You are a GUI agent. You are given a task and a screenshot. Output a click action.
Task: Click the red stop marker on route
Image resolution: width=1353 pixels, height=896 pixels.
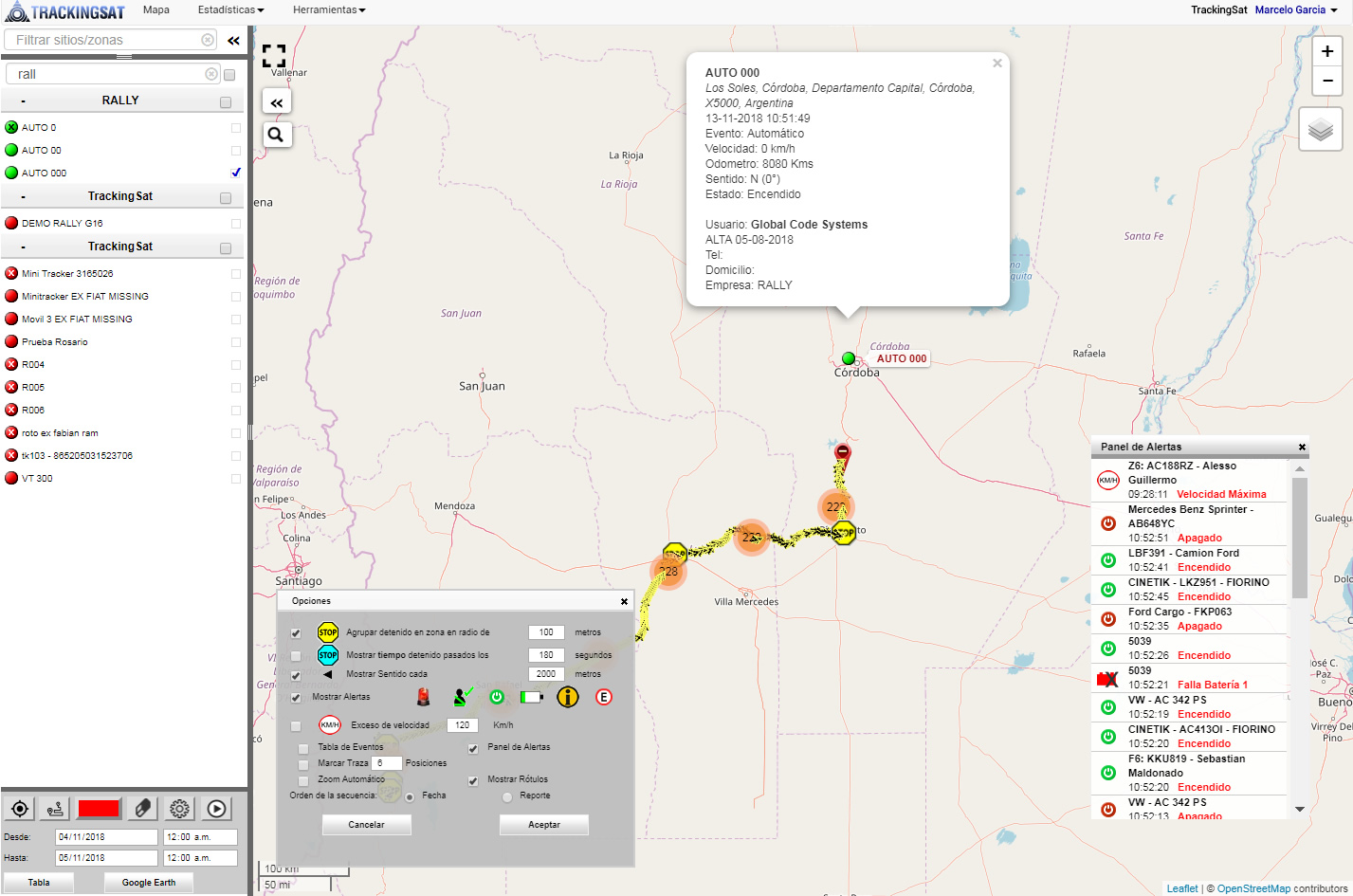[x=842, y=456]
